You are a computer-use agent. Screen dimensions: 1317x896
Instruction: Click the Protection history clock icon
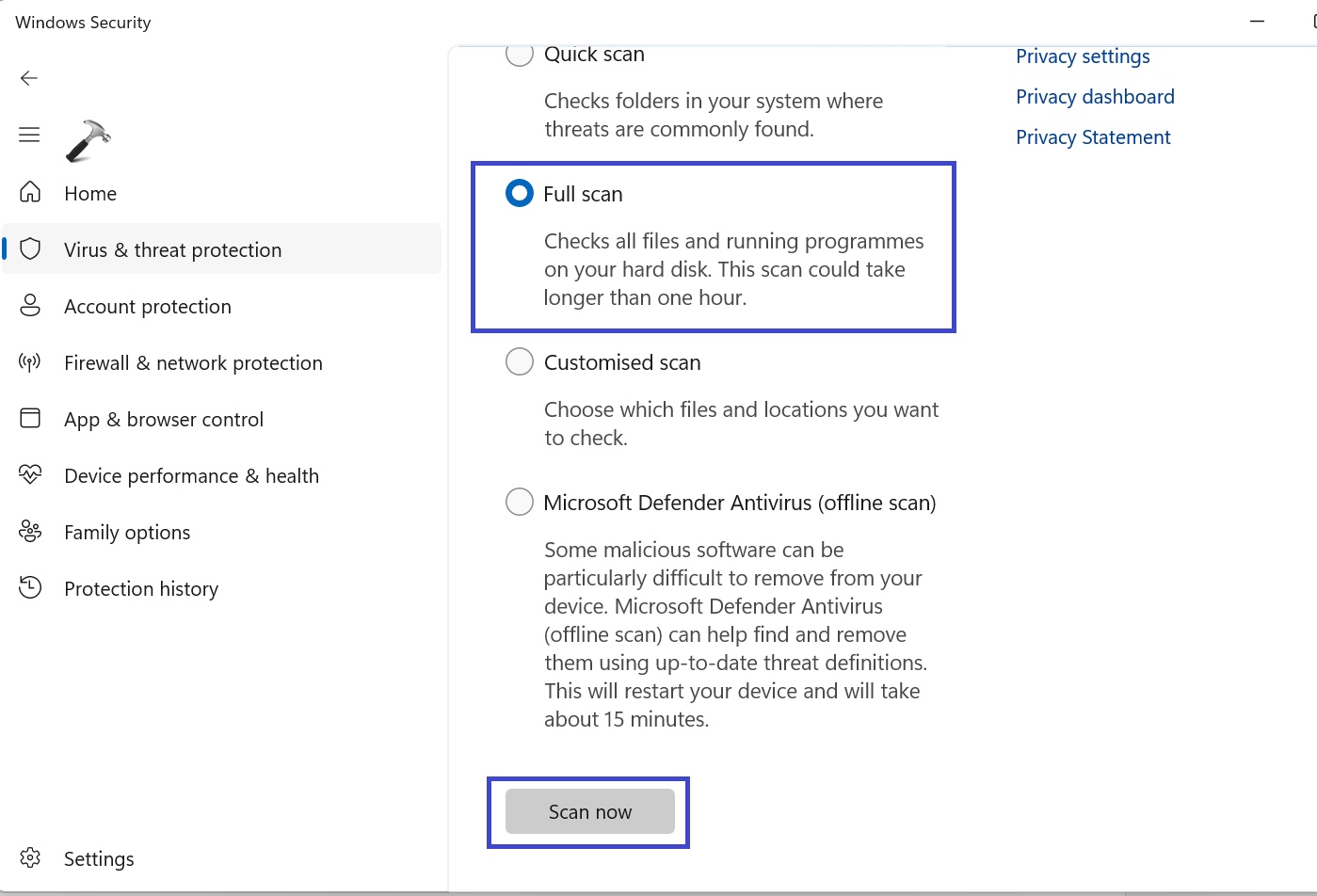[x=30, y=588]
